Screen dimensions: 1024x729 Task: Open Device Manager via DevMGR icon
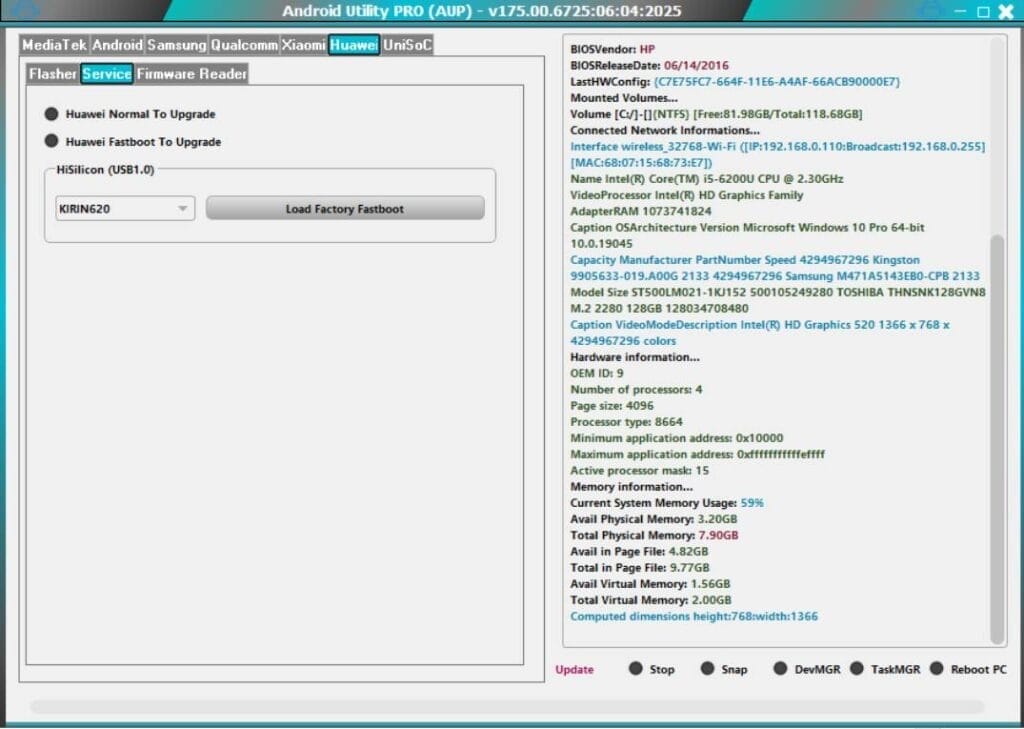(x=778, y=669)
